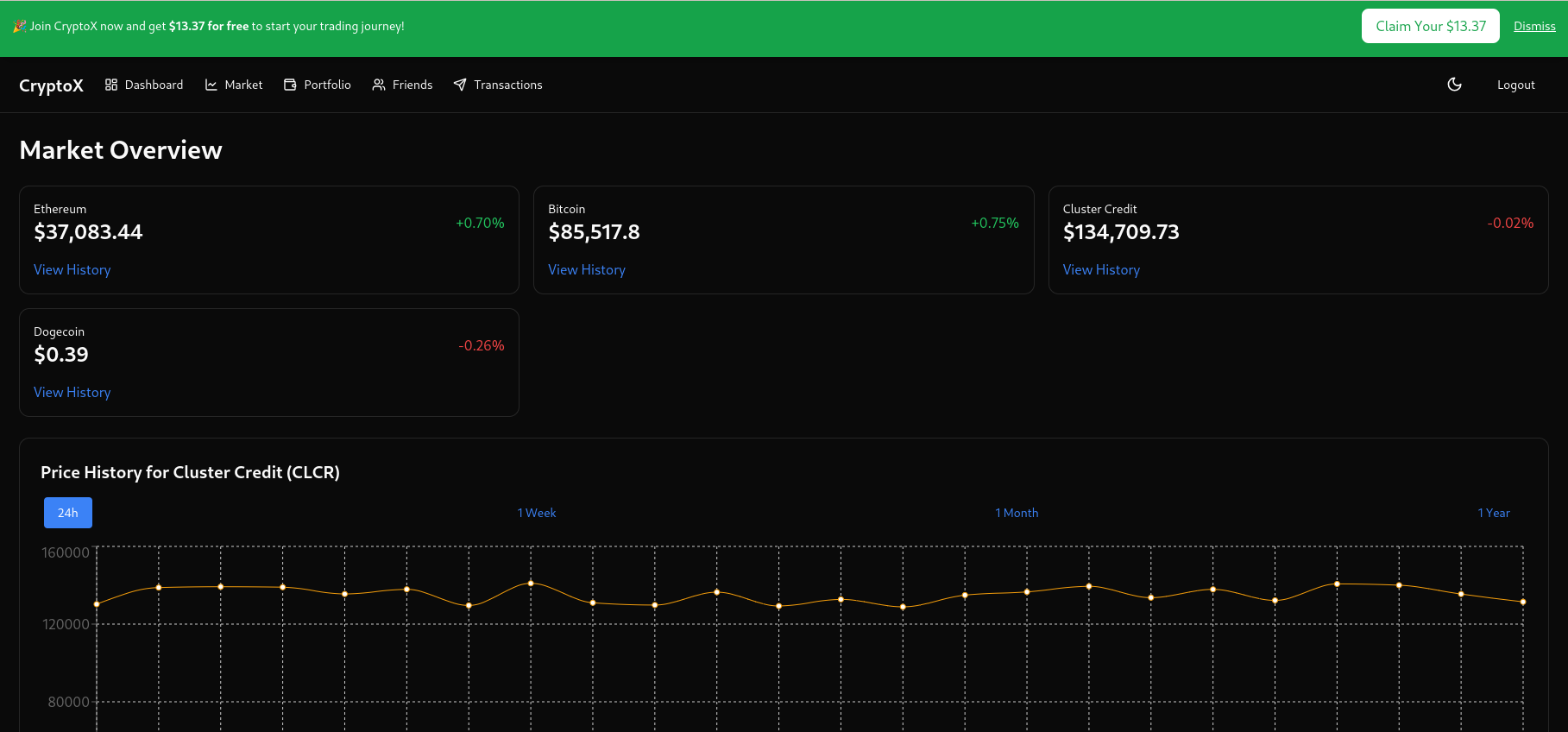Viewport: 1568px width, 732px height.
Task: View History for Ethereum
Action: (72, 270)
